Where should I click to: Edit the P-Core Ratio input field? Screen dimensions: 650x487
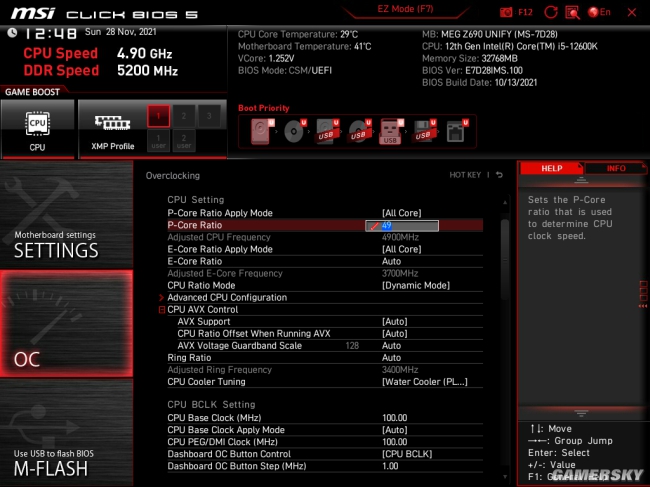402,225
